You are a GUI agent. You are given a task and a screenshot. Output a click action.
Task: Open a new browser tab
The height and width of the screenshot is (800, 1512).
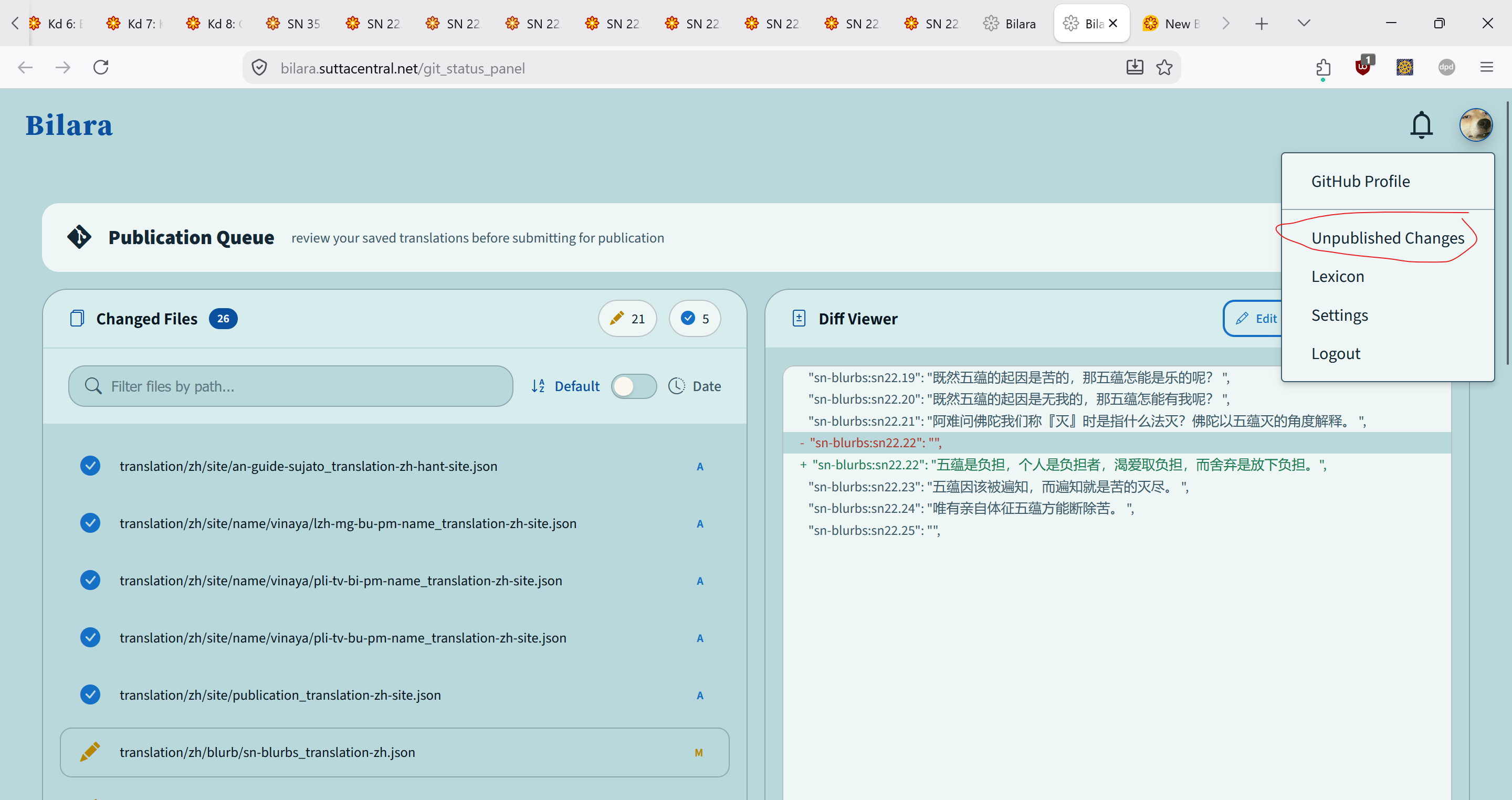coord(1262,24)
